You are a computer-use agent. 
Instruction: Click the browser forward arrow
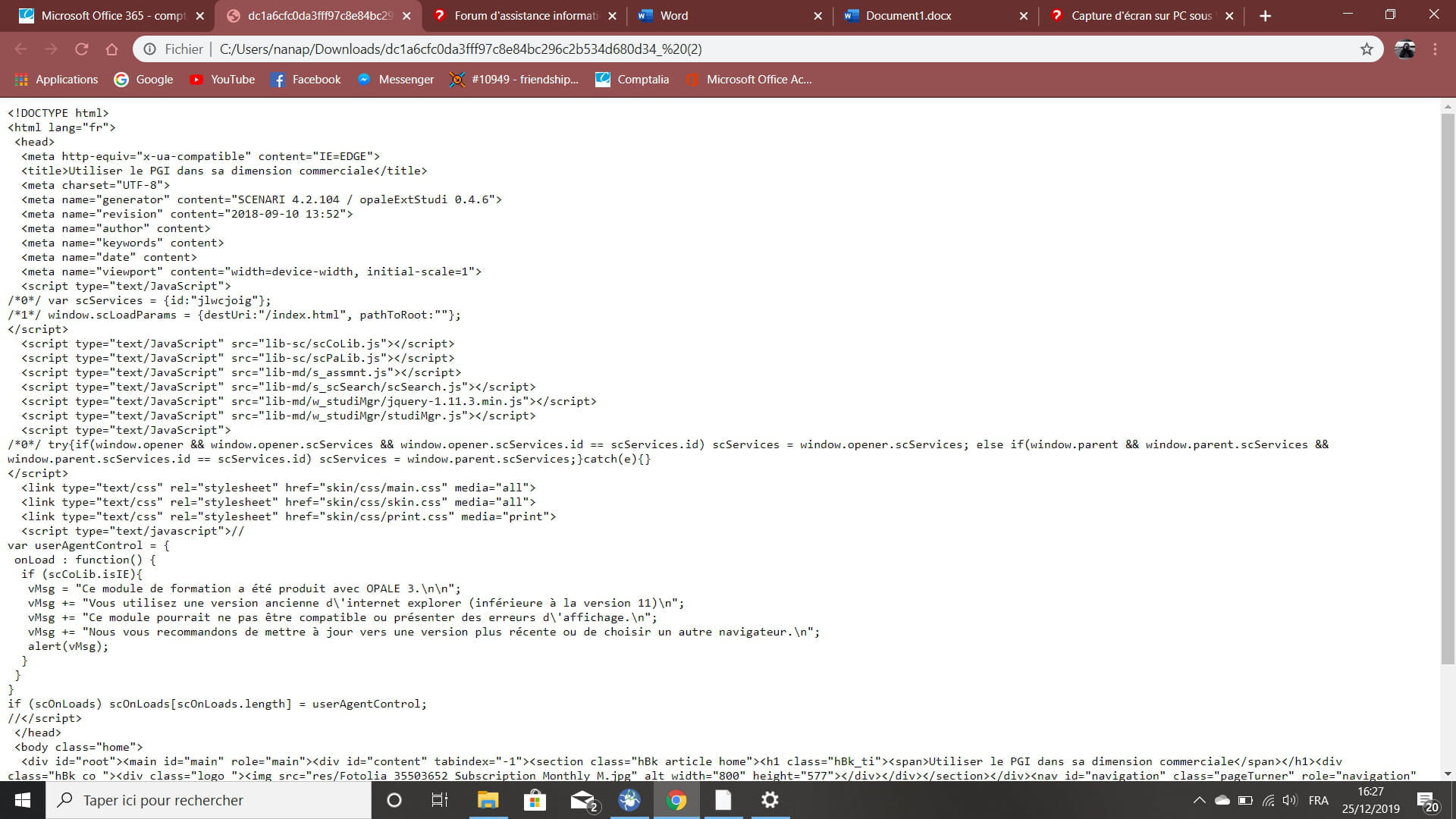point(51,49)
